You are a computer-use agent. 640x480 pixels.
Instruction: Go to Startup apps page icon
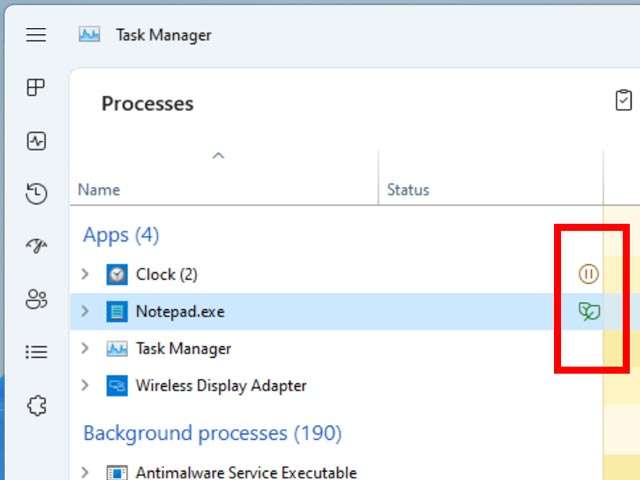click(x=36, y=246)
